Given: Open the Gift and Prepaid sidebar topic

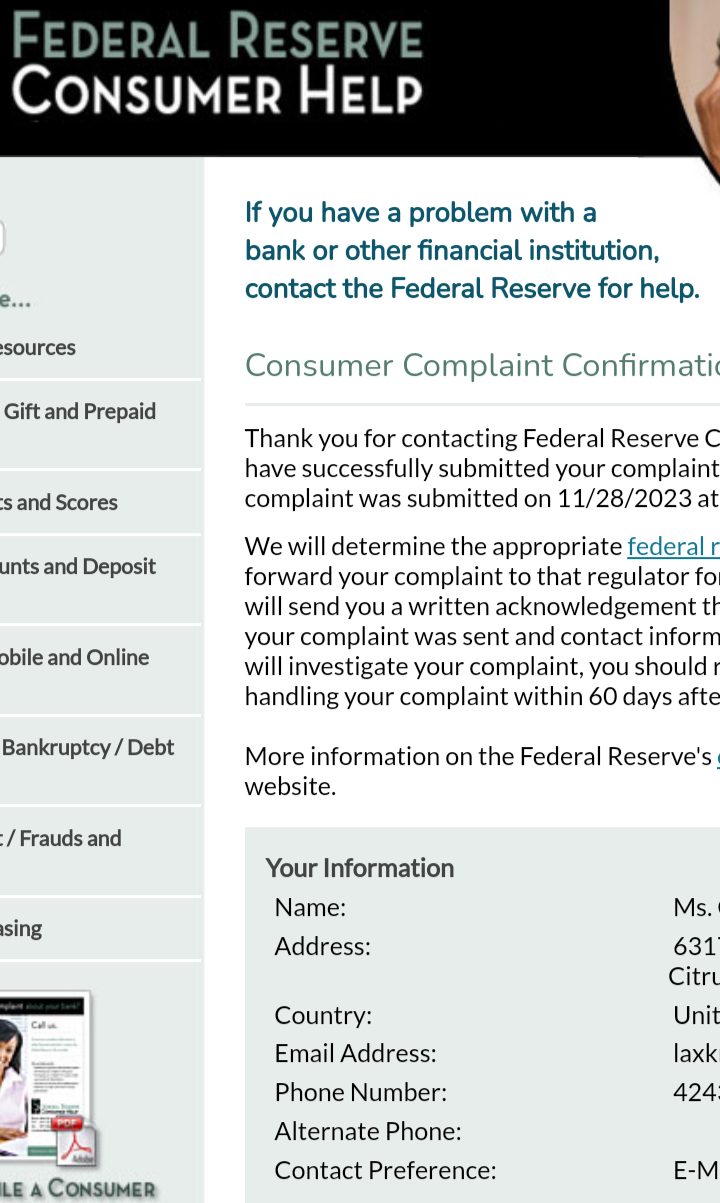Looking at the screenshot, I should tap(80, 412).
